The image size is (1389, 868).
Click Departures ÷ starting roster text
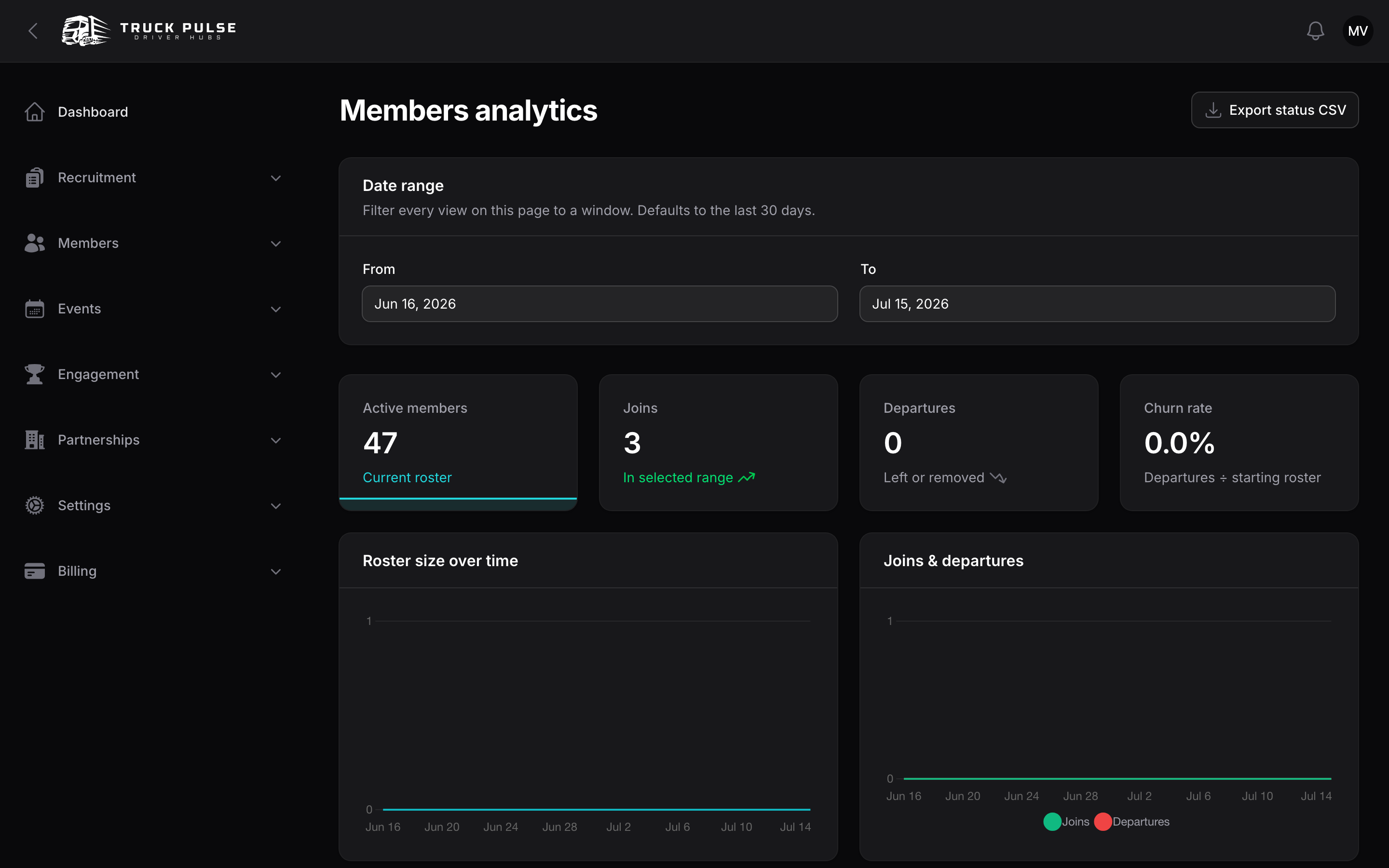click(1232, 477)
